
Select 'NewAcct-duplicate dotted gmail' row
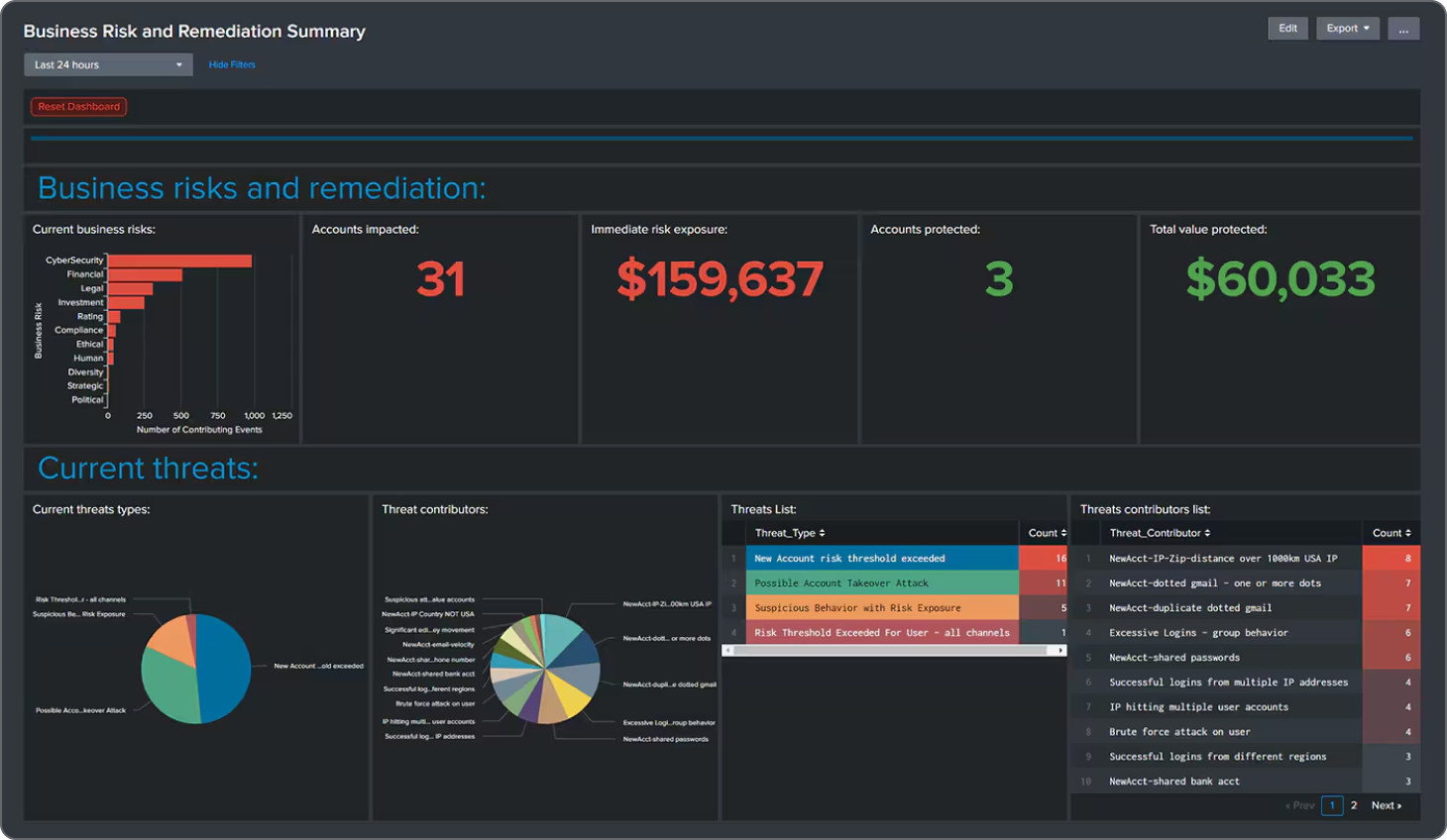[1246, 608]
